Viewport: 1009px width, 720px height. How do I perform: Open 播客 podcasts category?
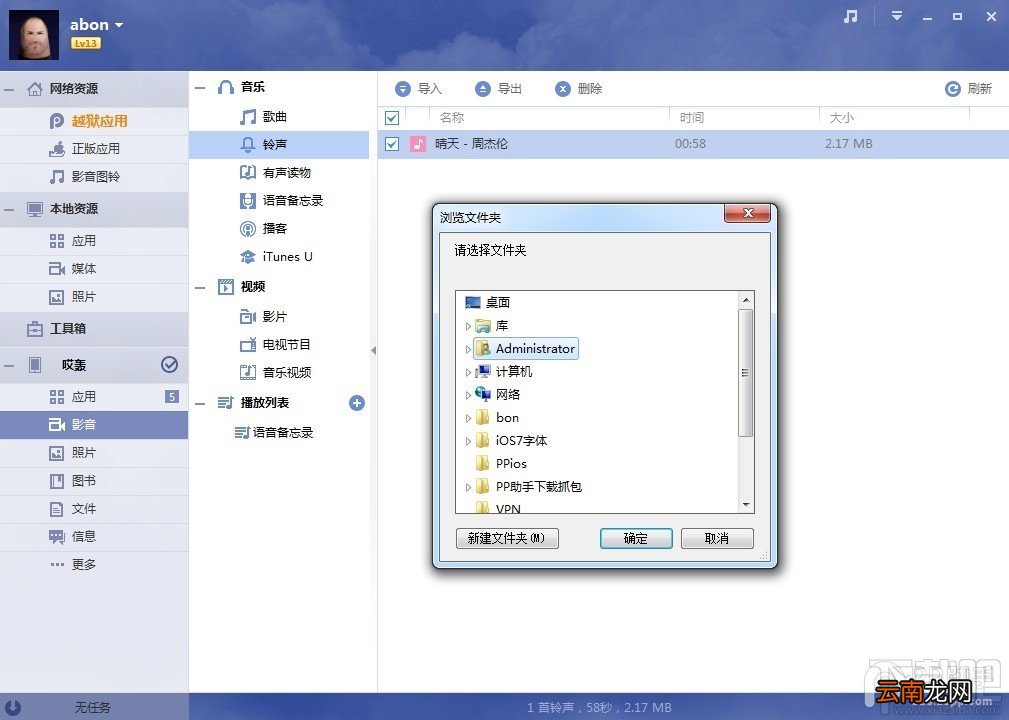point(279,228)
